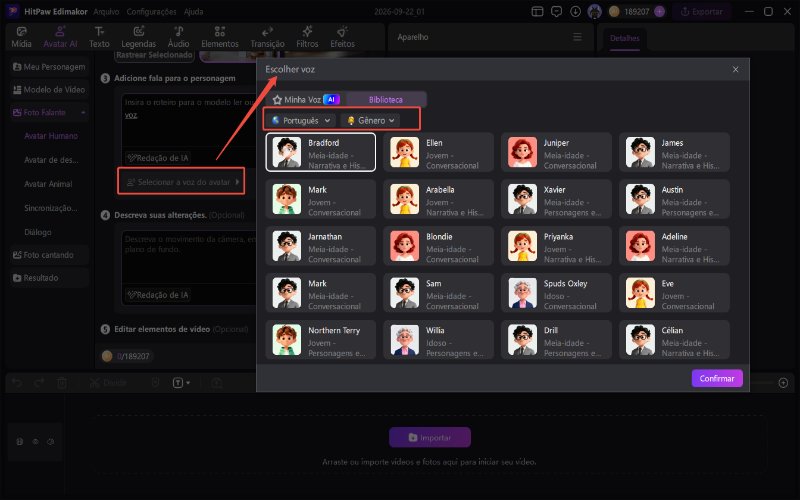Choose the Ellen voice
This screenshot has width=800, height=500.
(x=438, y=152)
